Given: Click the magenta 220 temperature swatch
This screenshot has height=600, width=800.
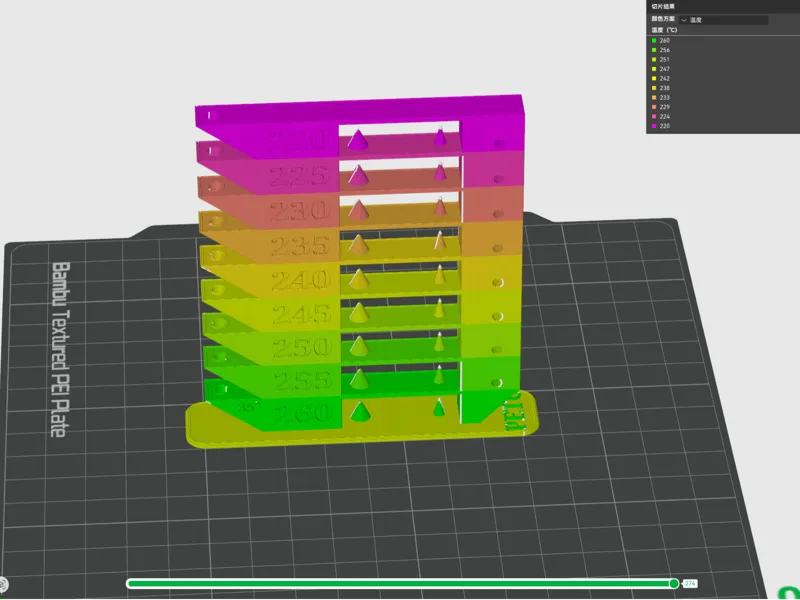Looking at the screenshot, I should tap(654, 126).
